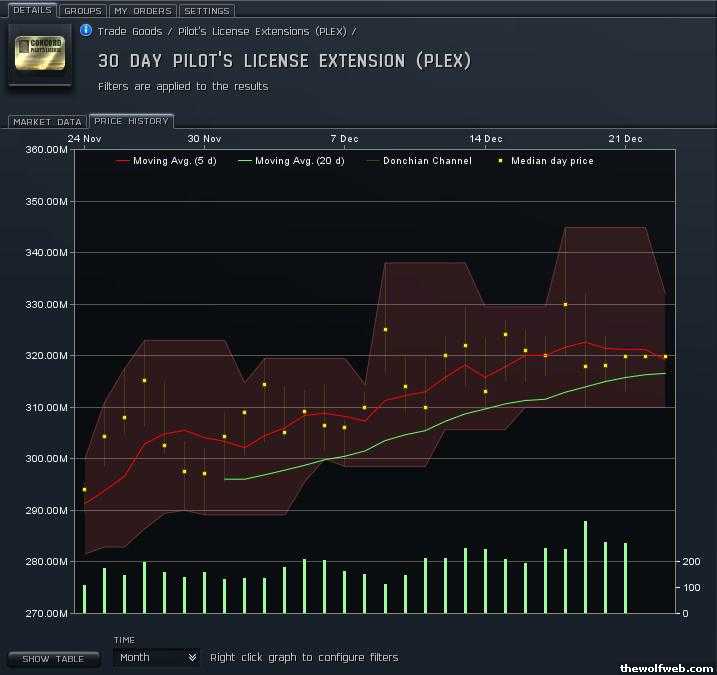The image size is (717, 675).
Task: Click the 30 Day Pilot's License Extension title
Action: click(x=284, y=61)
